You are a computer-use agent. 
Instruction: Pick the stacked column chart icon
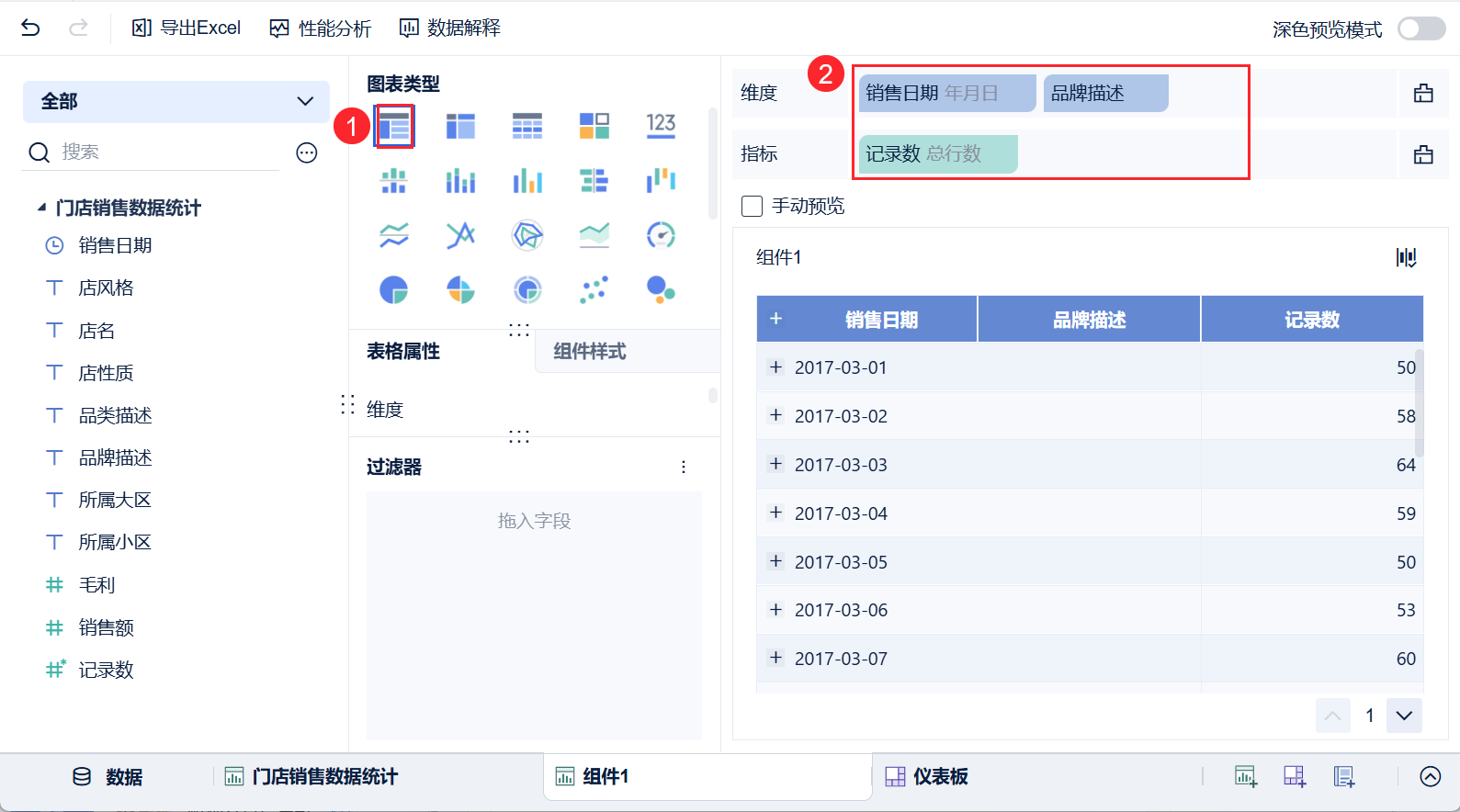click(x=460, y=181)
